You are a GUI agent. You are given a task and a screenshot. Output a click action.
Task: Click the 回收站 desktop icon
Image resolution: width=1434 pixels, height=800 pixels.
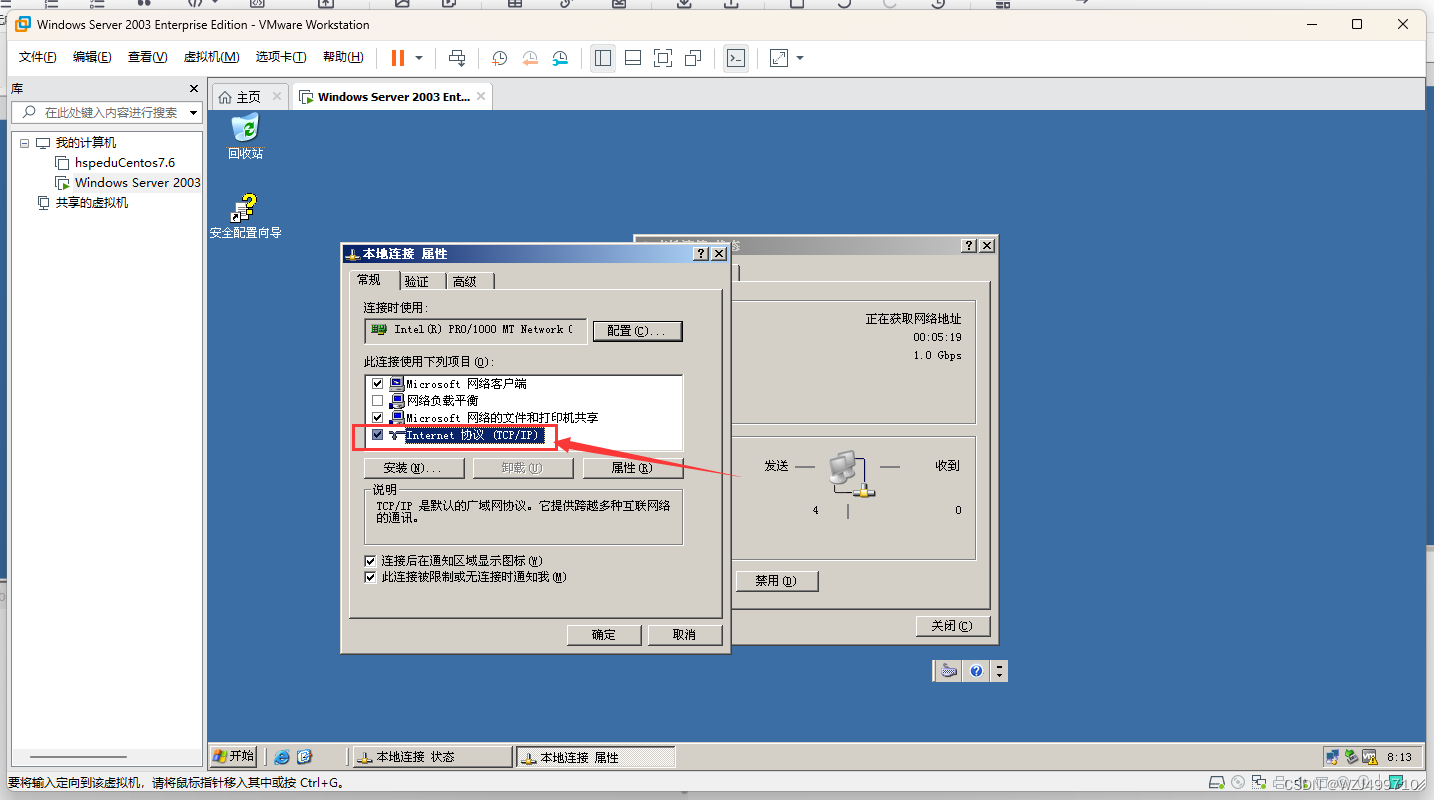pos(245,136)
